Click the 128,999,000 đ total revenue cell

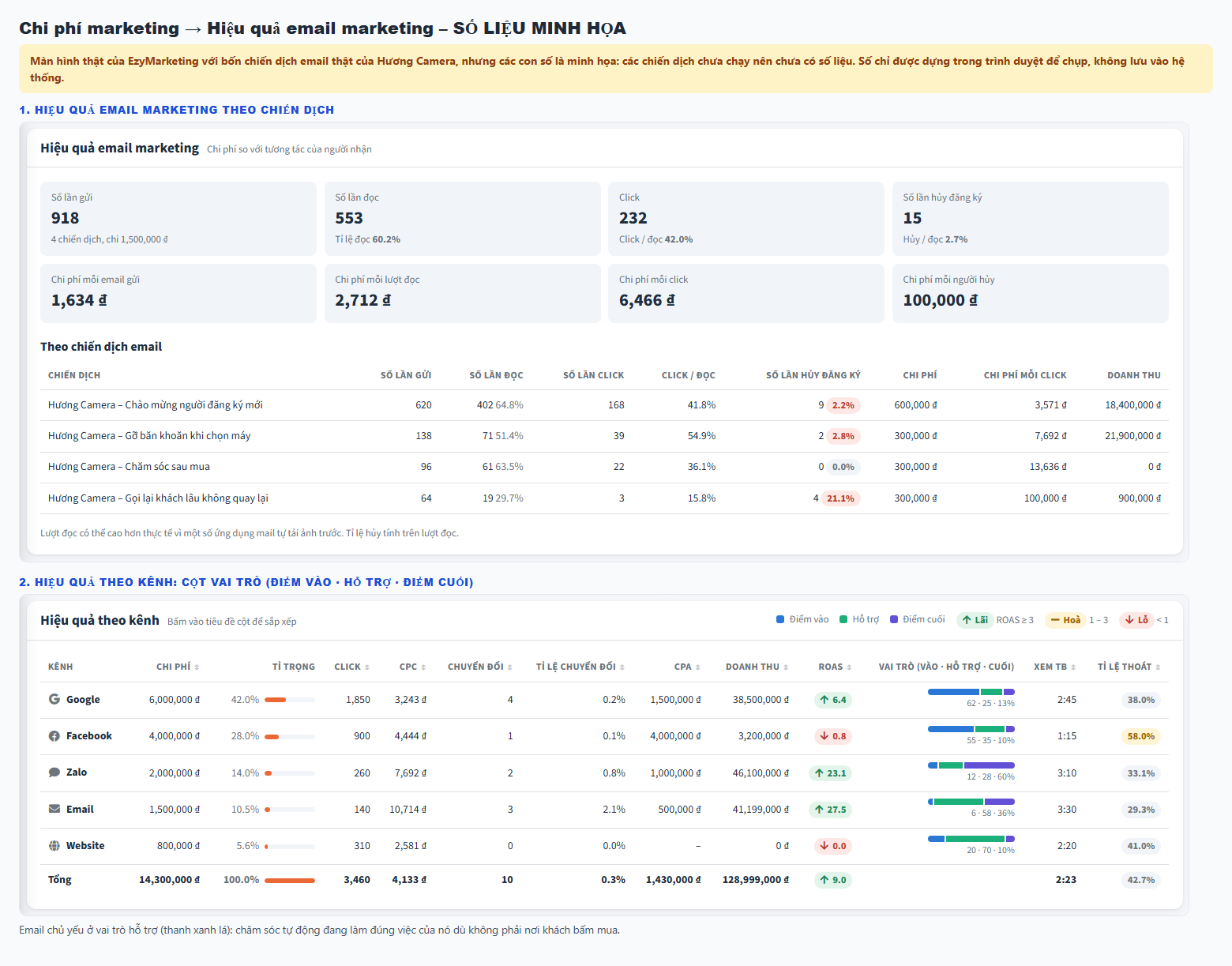tap(755, 880)
